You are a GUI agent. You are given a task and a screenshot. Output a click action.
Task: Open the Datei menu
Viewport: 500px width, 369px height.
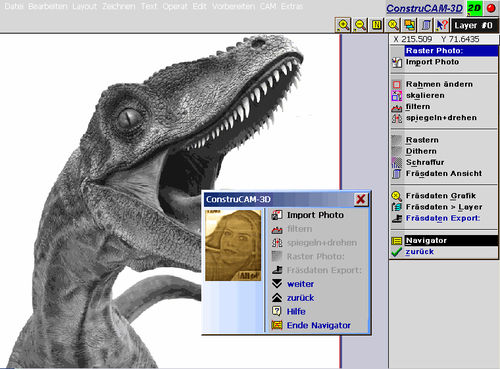(x=14, y=6)
